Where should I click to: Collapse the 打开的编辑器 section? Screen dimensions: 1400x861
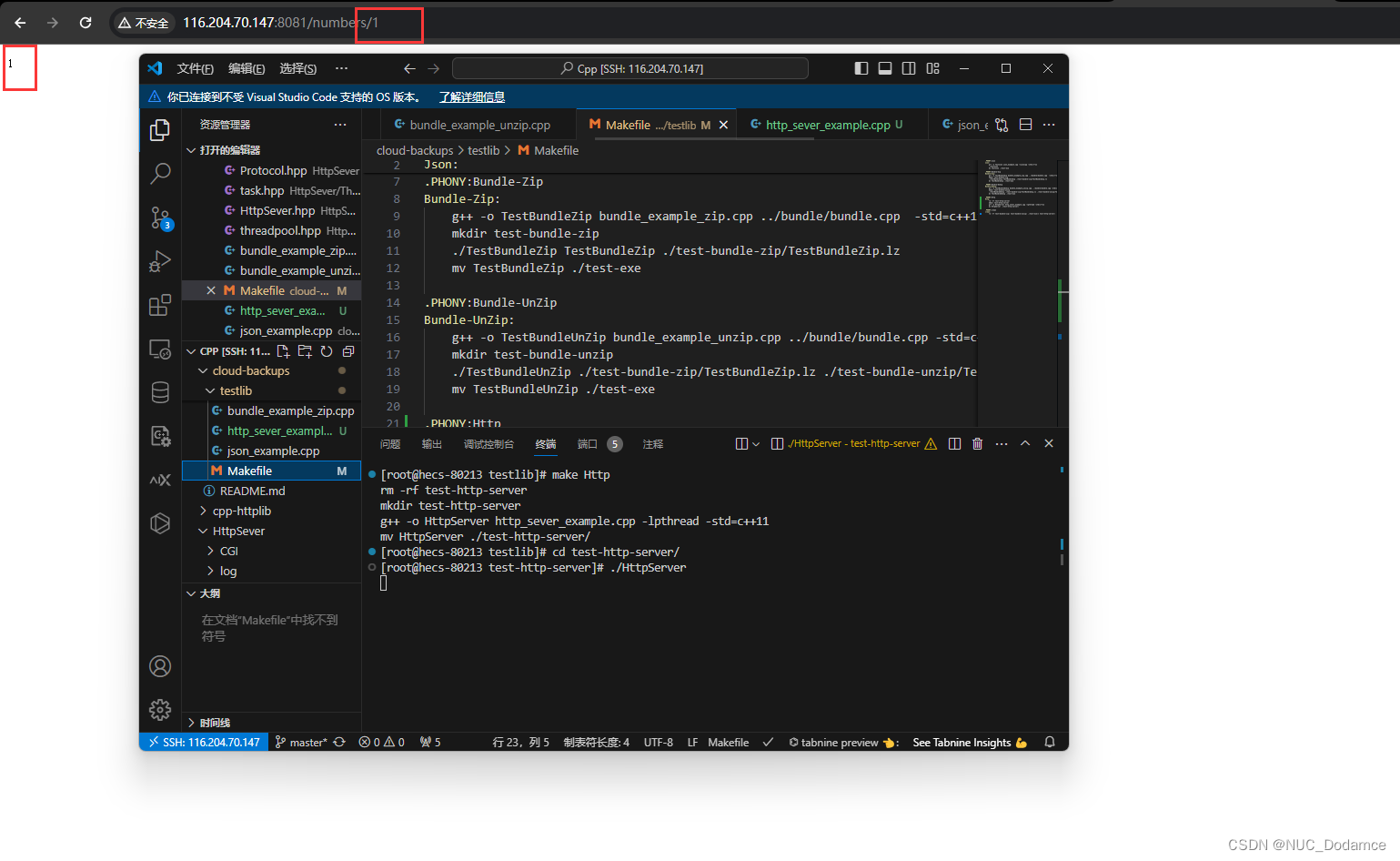pos(191,150)
